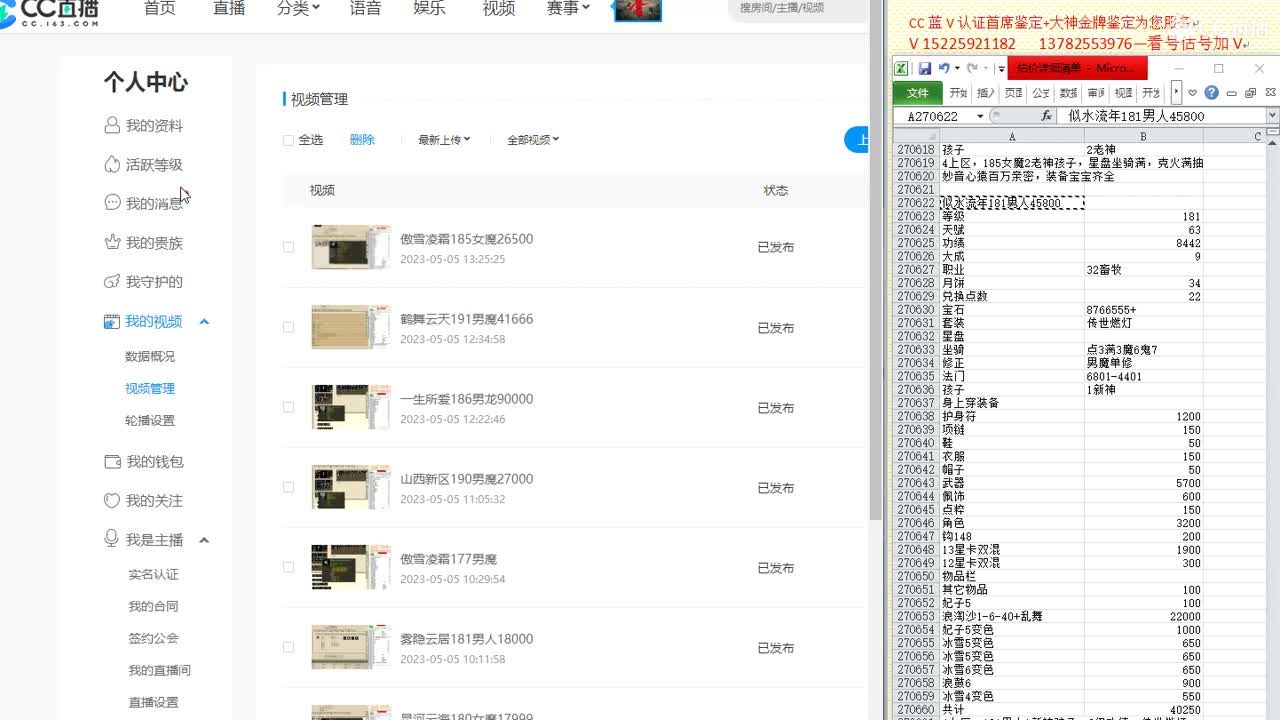
Task: Check the box for 一生所爱186男龙90000
Action: 288,407
